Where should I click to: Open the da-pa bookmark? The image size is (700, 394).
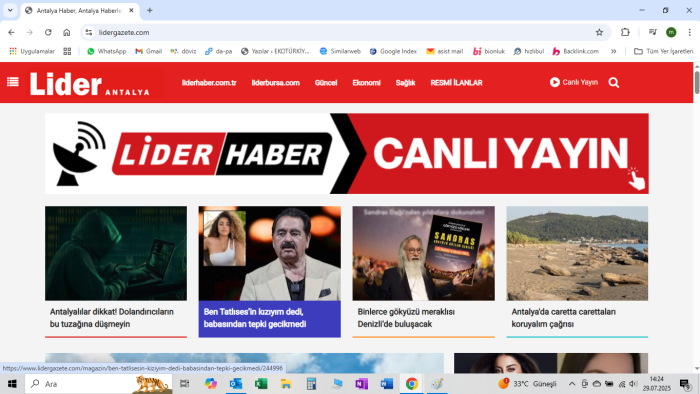218,51
